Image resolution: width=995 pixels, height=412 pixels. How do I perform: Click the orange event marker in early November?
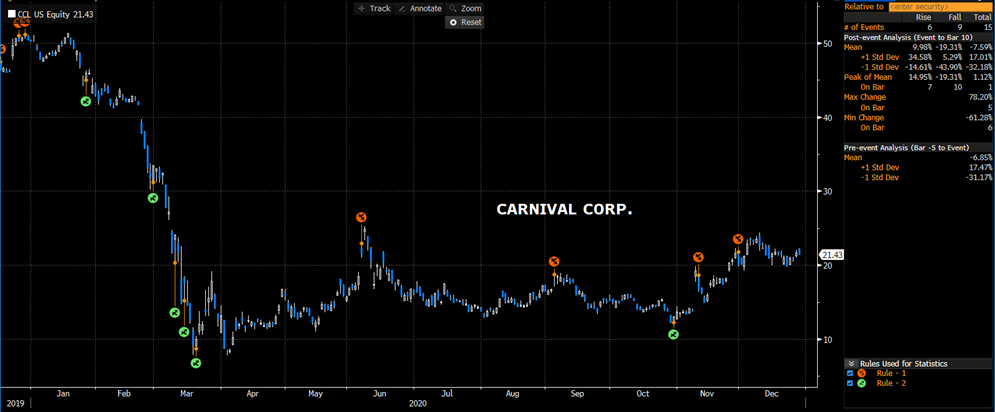point(698,256)
